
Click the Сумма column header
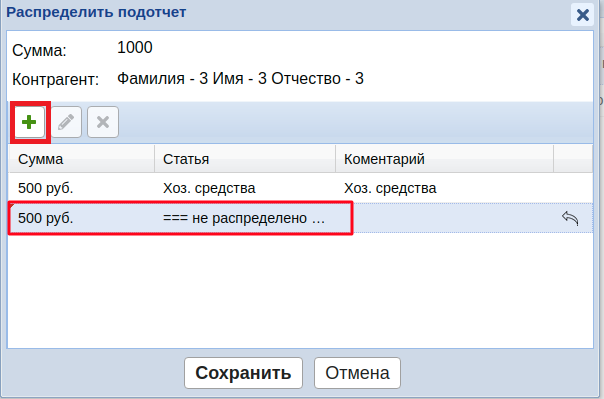tap(81, 159)
